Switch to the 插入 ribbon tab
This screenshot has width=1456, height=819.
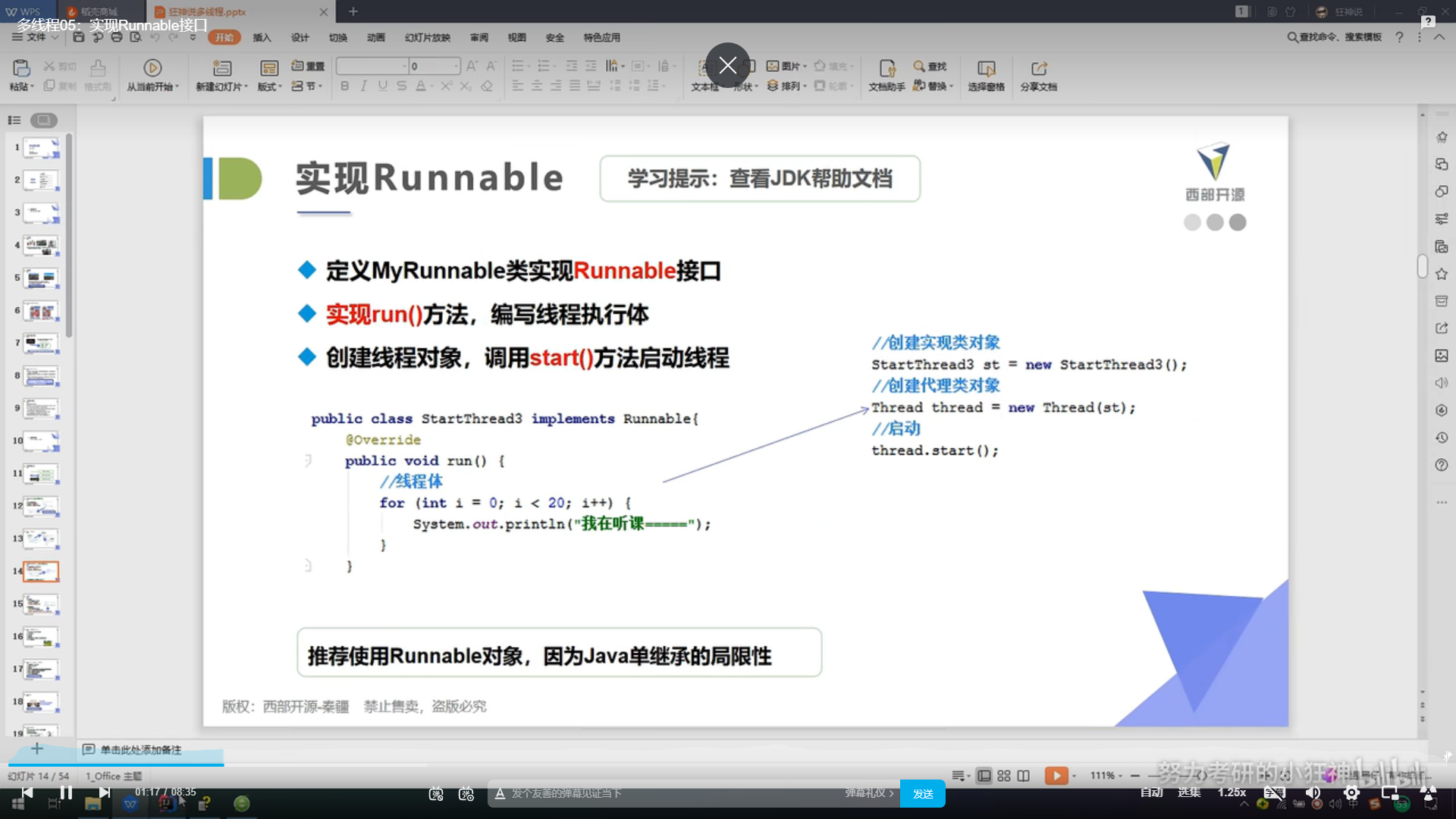[262, 37]
